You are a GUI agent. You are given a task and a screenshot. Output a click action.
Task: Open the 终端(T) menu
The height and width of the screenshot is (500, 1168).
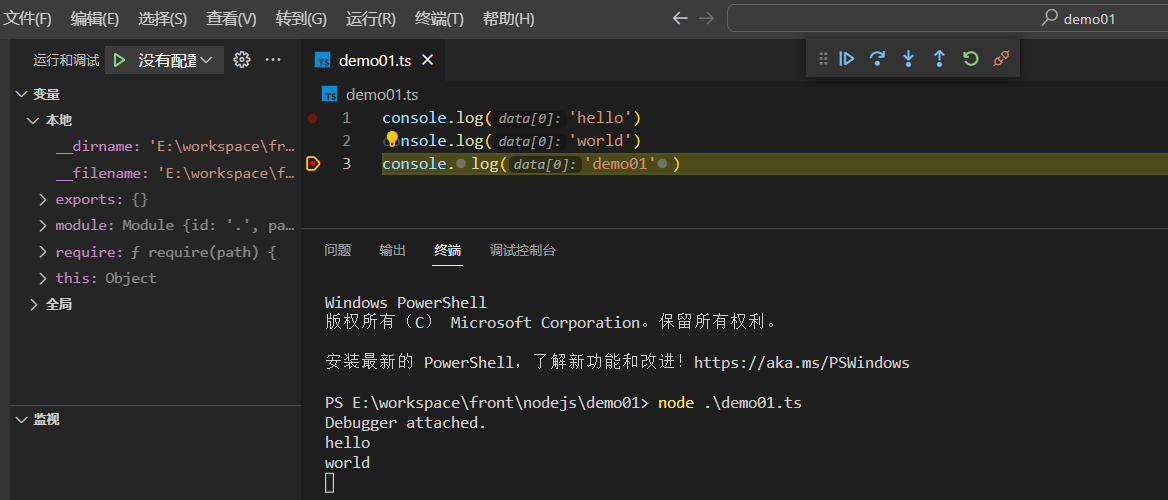click(439, 19)
